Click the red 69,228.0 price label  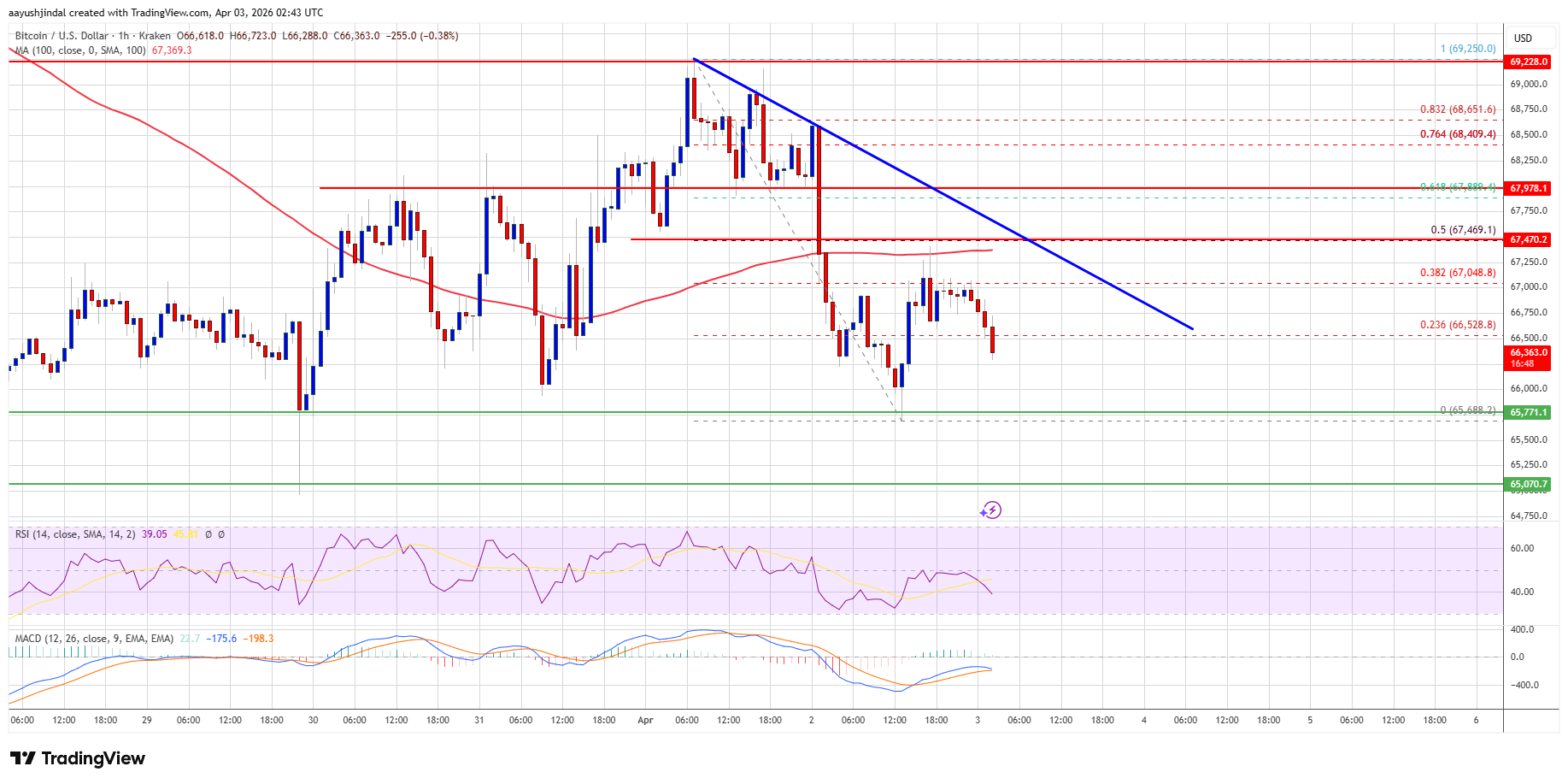pos(1528,62)
